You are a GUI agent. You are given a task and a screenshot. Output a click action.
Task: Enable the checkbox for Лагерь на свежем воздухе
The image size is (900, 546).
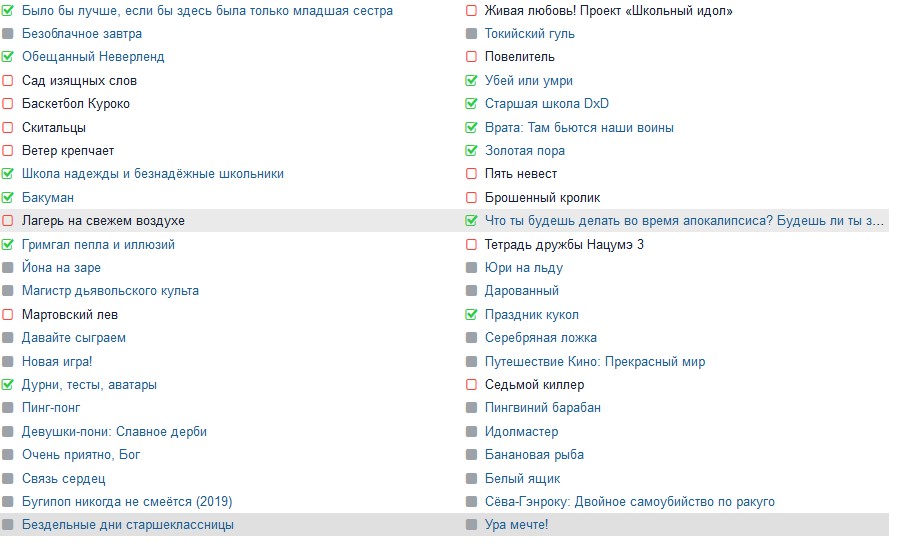click(x=8, y=221)
